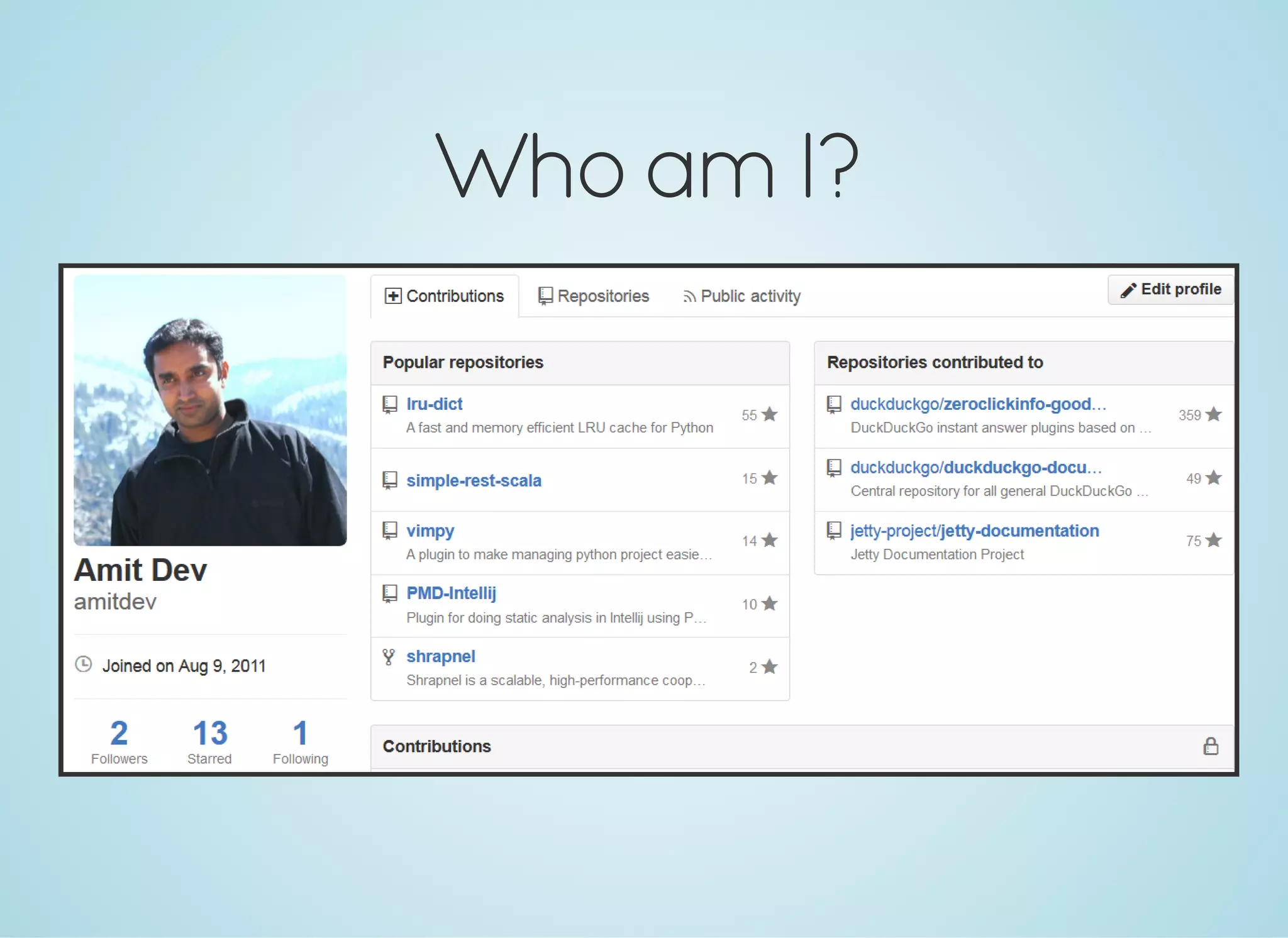
Task: Click the star icon beside PMD-Intellij
Action: (769, 604)
